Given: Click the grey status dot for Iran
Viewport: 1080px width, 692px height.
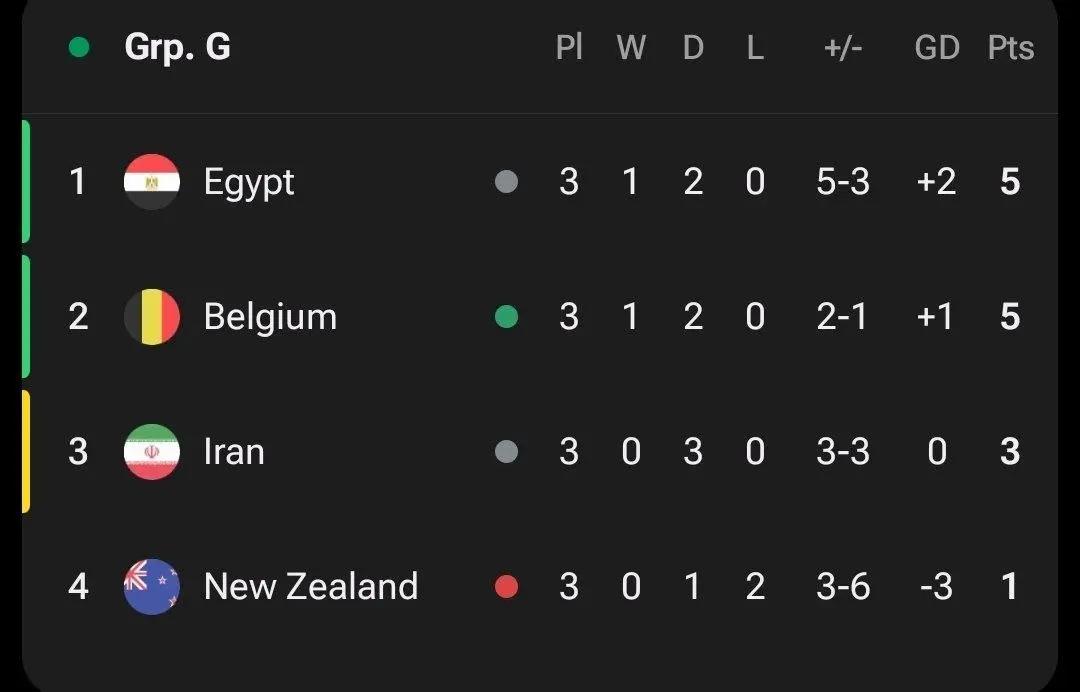Looking at the screenshot, I should [506, 452].
